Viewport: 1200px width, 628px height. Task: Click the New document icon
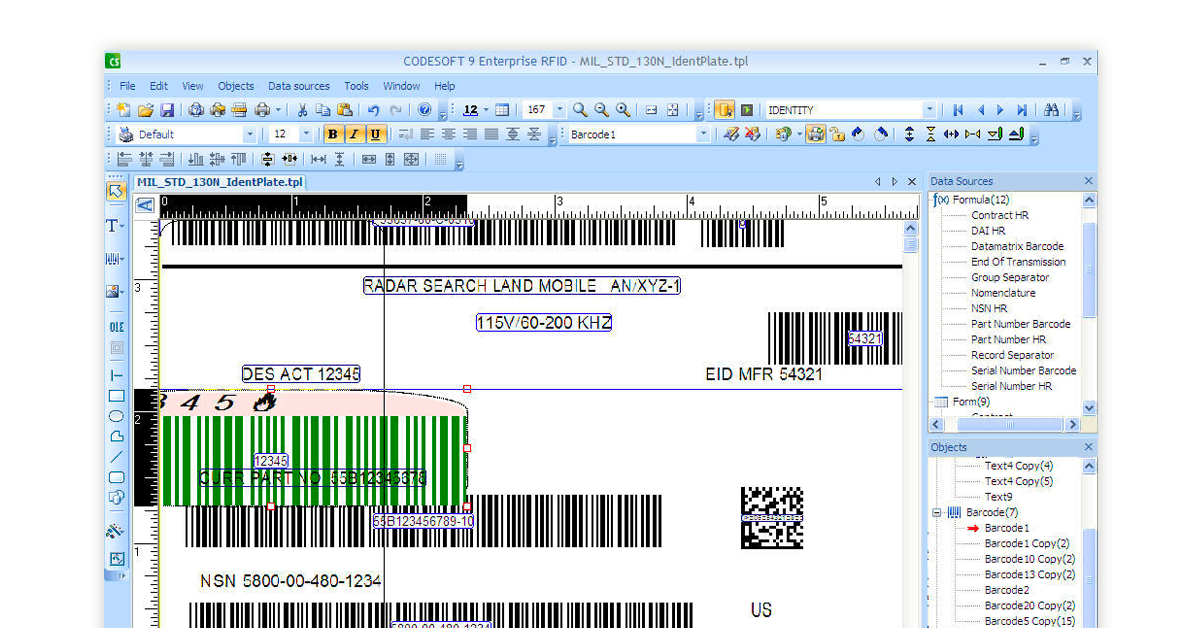coord(124,110)
